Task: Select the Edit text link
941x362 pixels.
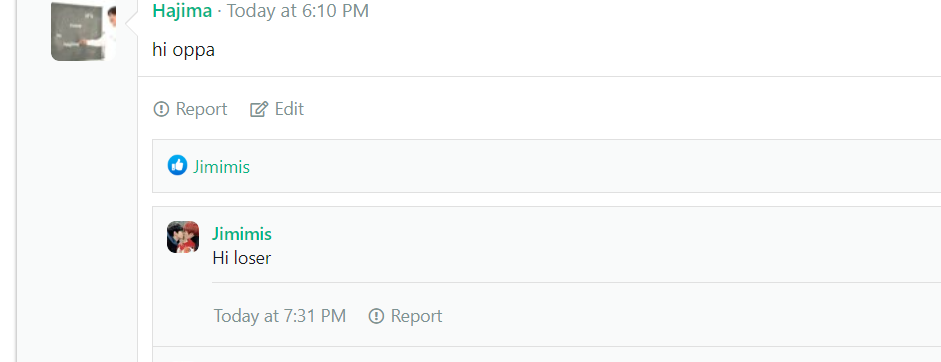Action: point(289,109)
